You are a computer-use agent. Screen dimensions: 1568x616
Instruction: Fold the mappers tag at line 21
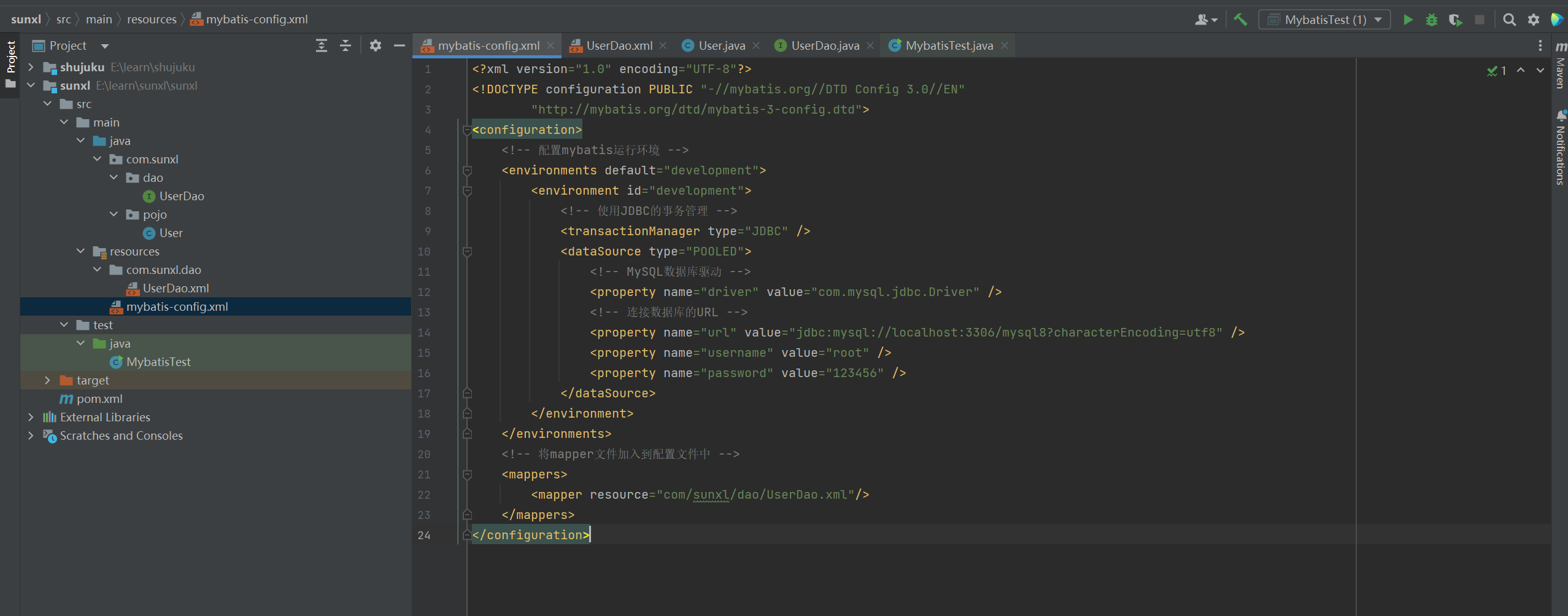(x=467, y=474)
